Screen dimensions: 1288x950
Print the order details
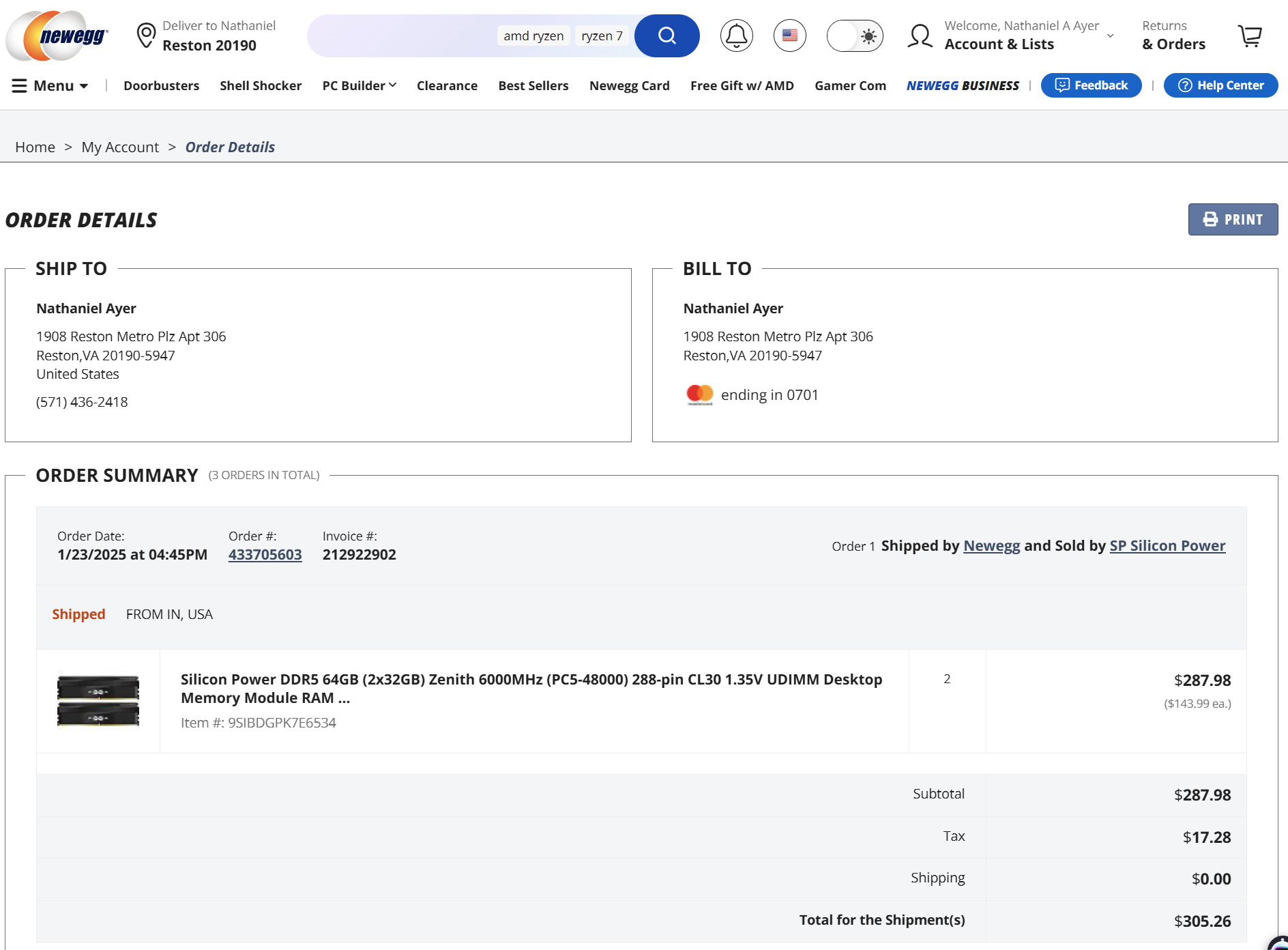coord(1233,220)
